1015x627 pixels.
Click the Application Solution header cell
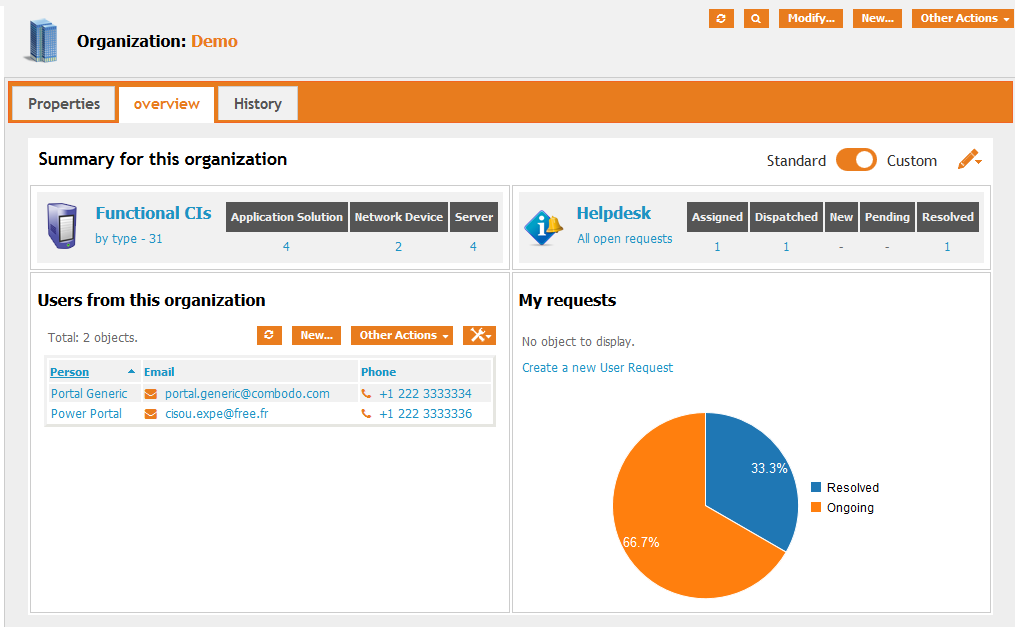coord(287,217)
